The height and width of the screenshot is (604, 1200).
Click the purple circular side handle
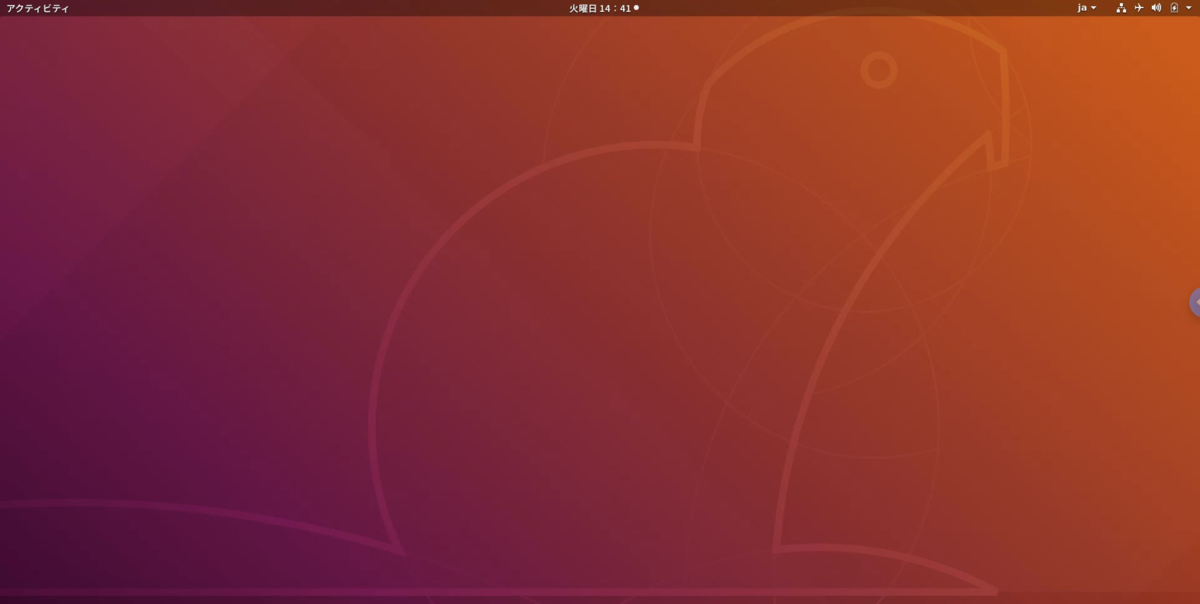pos(1195,302)
